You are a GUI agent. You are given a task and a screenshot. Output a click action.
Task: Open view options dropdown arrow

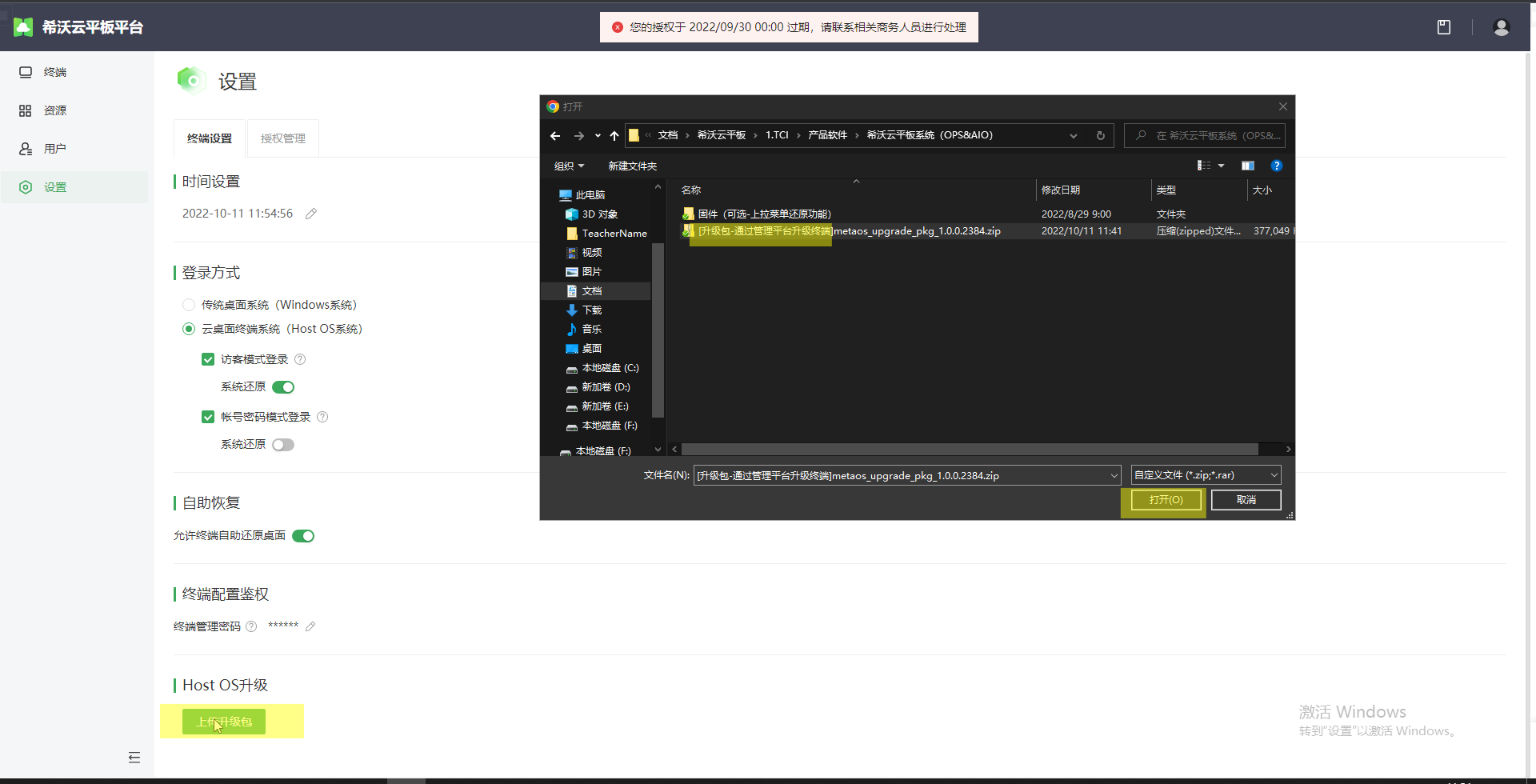pyautogui.click(x=1221, y=166)
